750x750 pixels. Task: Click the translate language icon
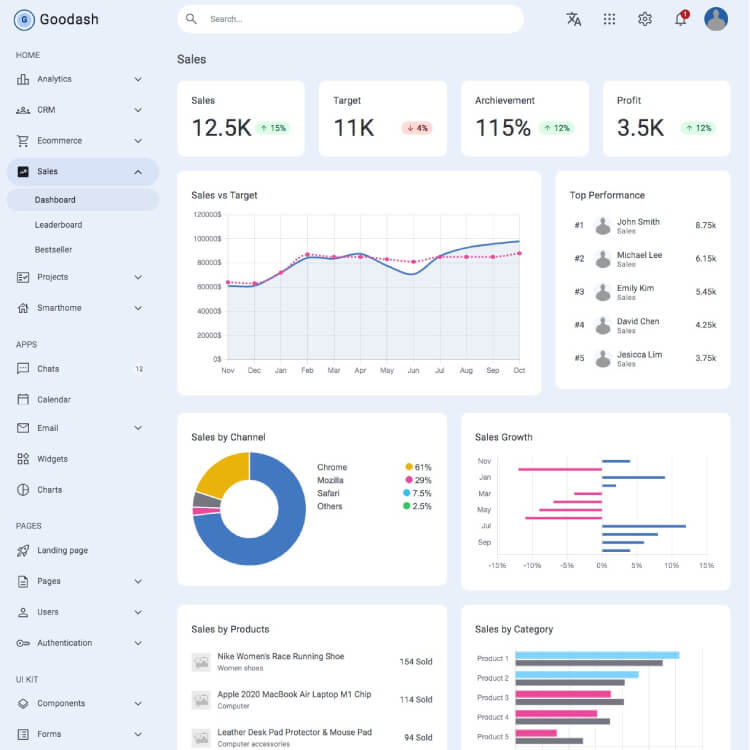(x=573, y=19)
